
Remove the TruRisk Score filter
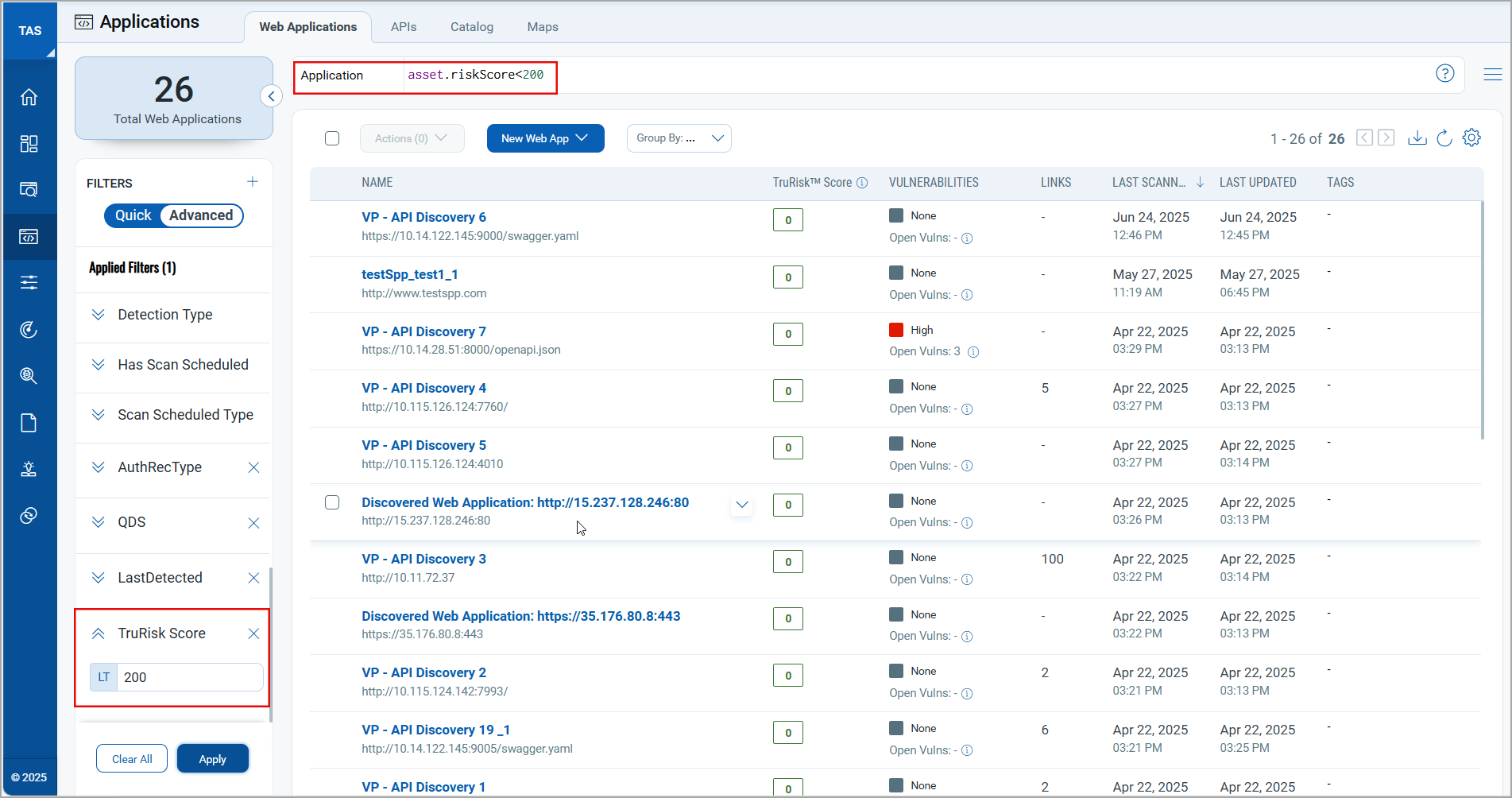(253, 633)
